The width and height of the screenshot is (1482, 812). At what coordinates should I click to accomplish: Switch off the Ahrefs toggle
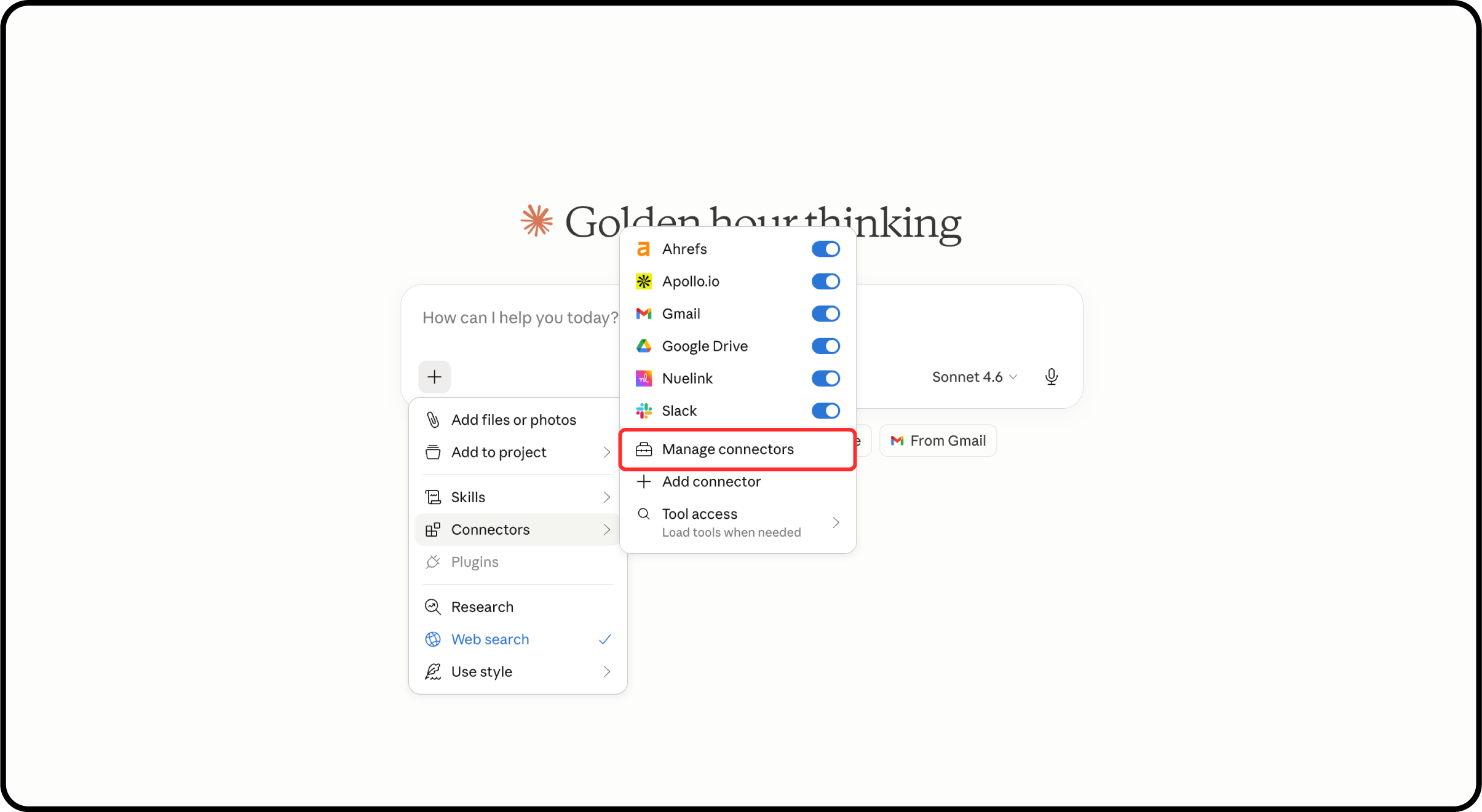click(x=825, y=249)
